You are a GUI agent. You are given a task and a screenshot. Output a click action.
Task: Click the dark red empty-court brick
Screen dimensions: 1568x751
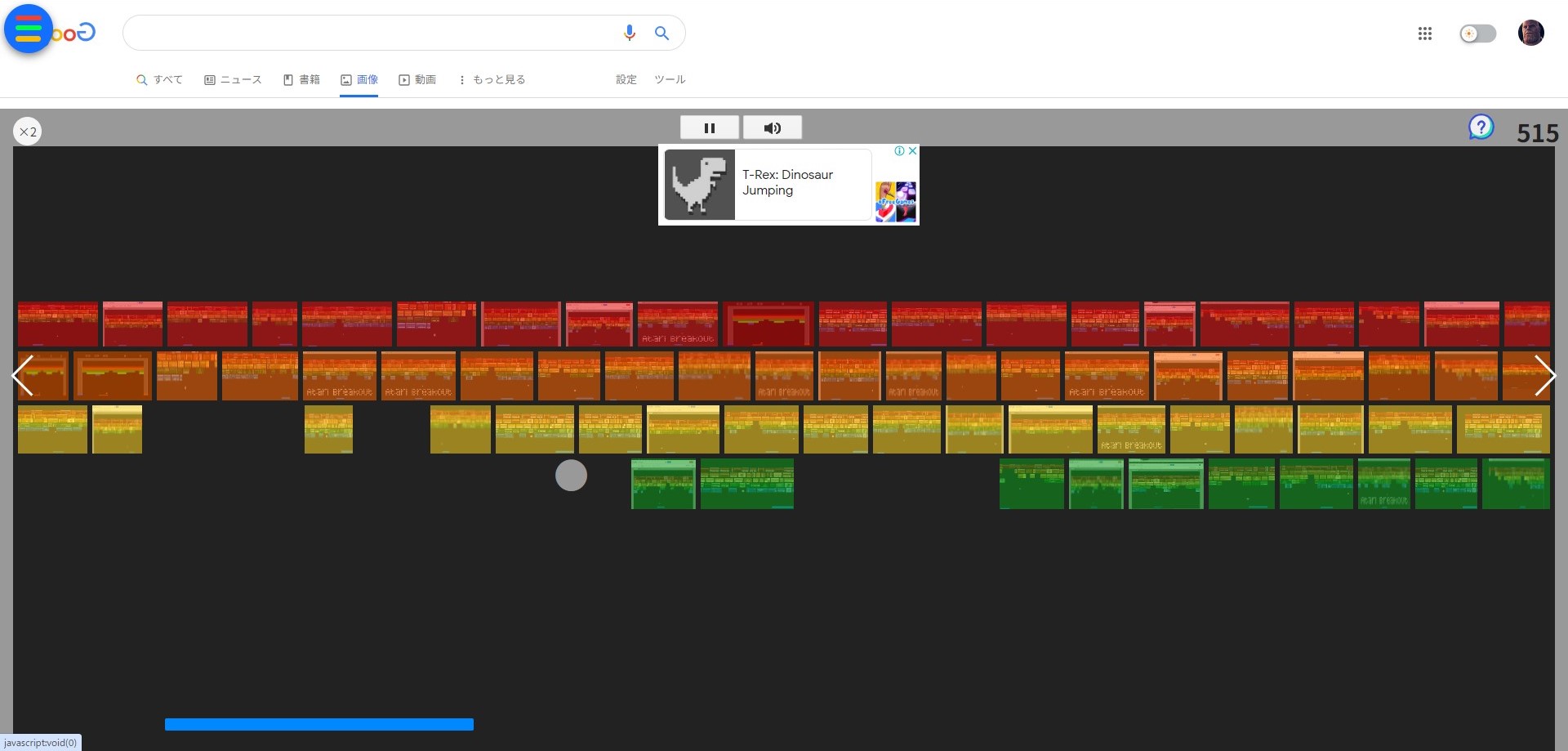(768, 324)
